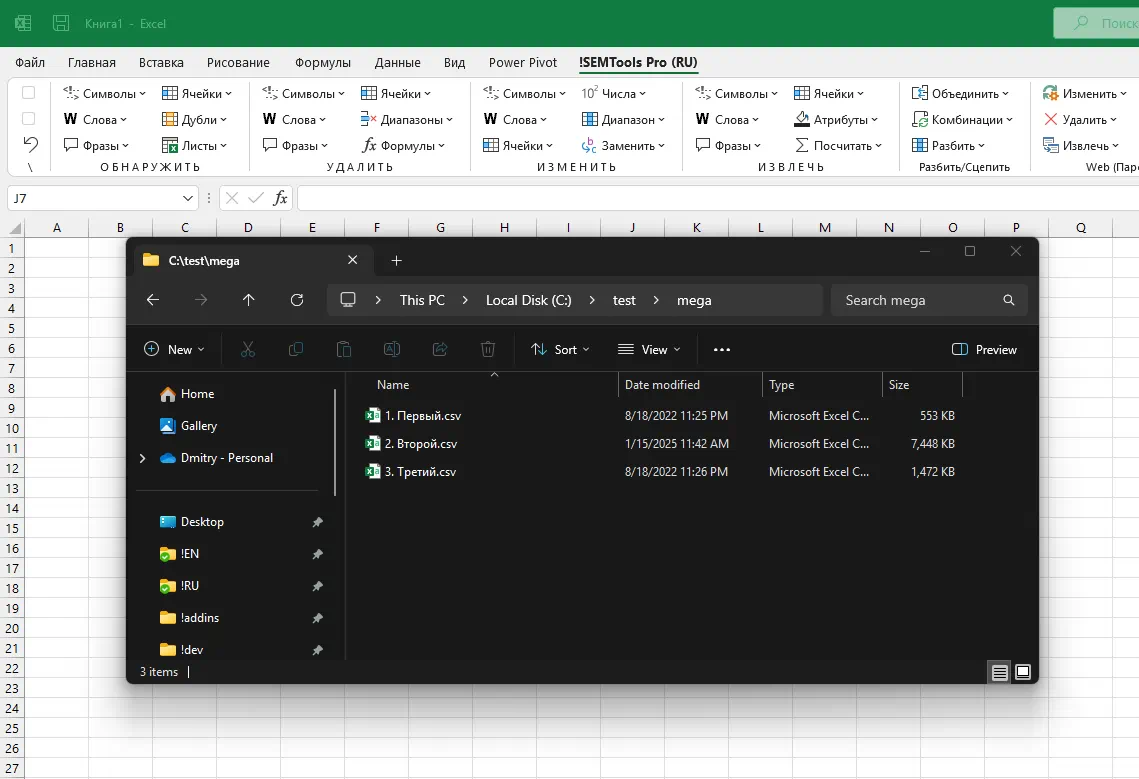This screenshot has height=779, width=1139.
Task: Click the cancel entry X in formula bar
Action: [232, 198]
